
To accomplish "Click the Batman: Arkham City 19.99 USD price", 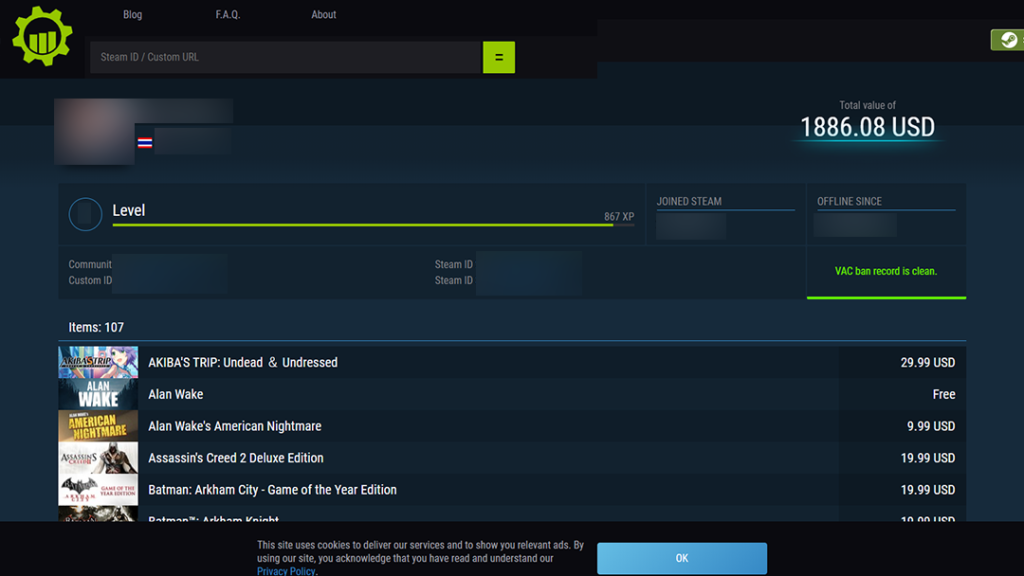I will pyautogui.click(x=927, y=490).
